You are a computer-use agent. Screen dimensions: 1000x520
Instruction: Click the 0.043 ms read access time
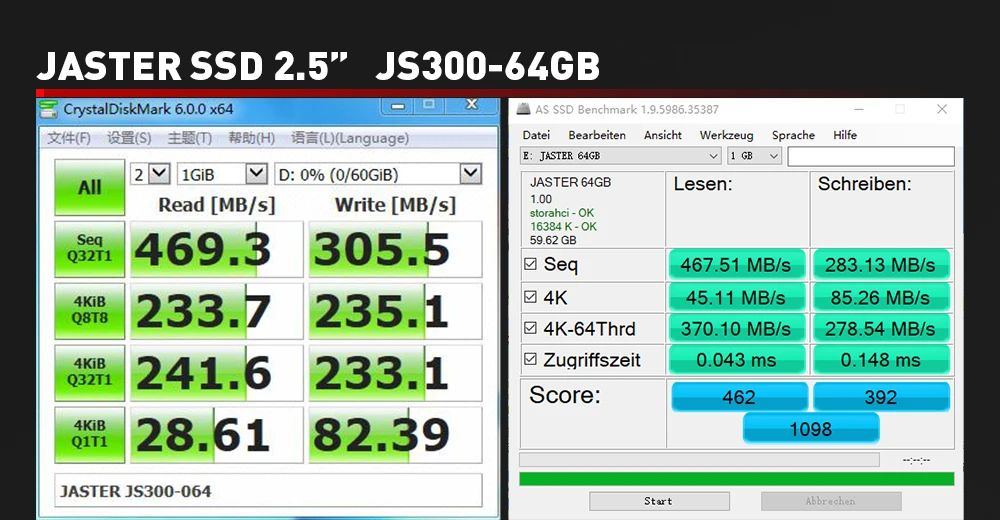point(737,360)
